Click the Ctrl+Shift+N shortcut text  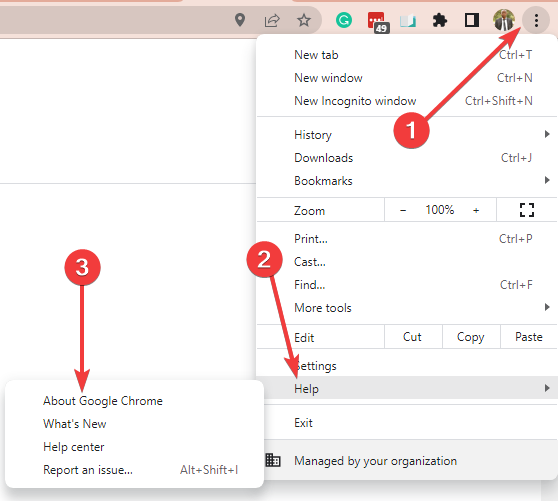[499, 101]
